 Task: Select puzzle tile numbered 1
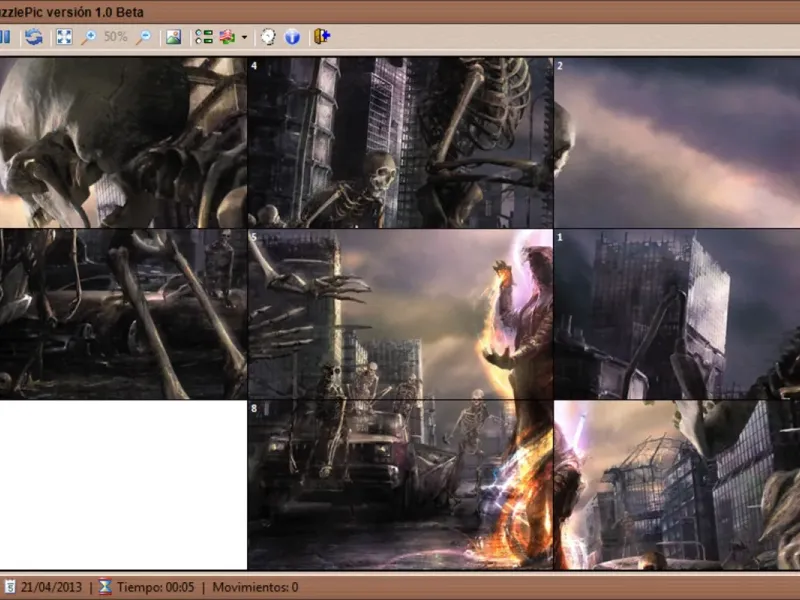pyautogui.click(x=677, y=314)
